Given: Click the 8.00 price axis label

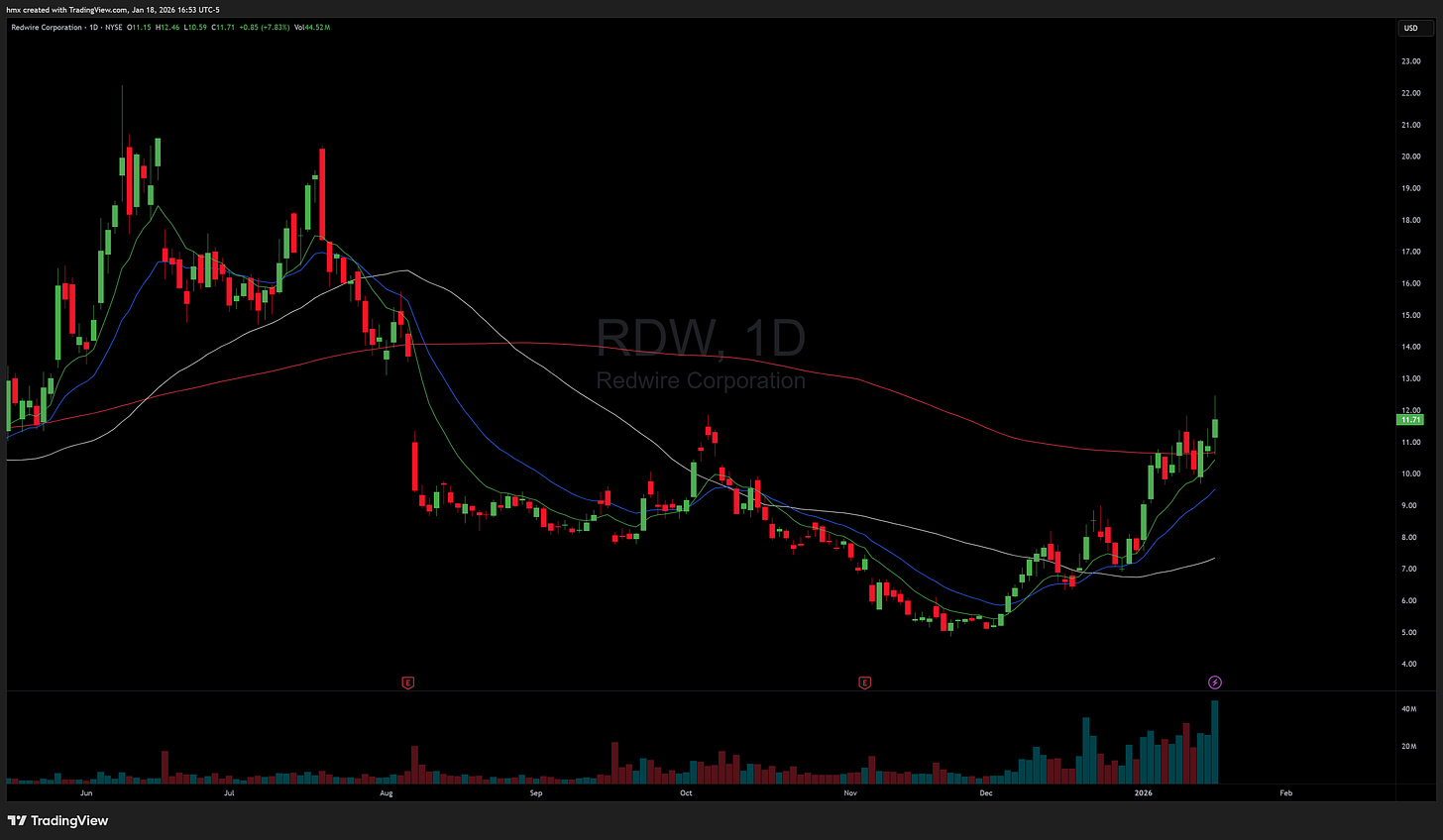Looking at the screenshot, I should point(1410,537).
